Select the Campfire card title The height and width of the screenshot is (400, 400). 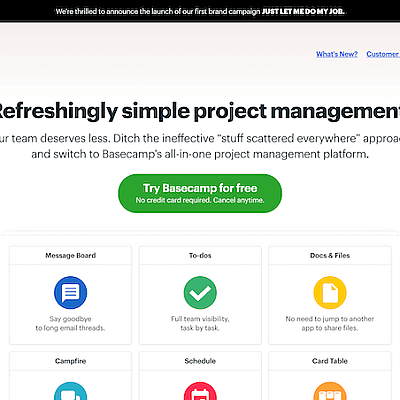(x=70, y=361)
